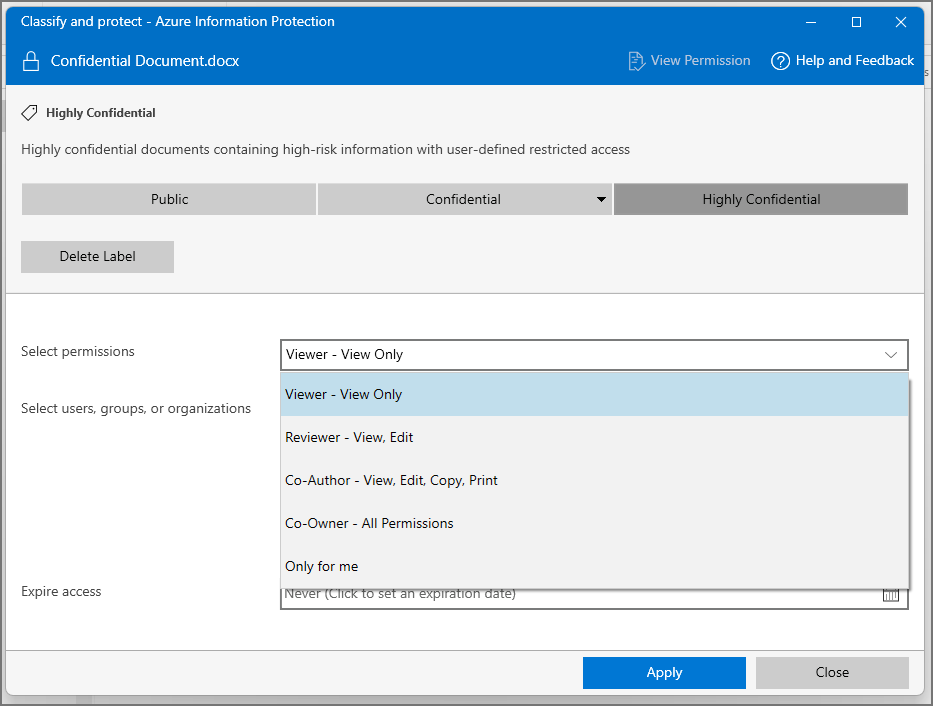Click the View Permission document icon
Image resolution: width=933 pixels, height=706 pixels.
[636, 61]
